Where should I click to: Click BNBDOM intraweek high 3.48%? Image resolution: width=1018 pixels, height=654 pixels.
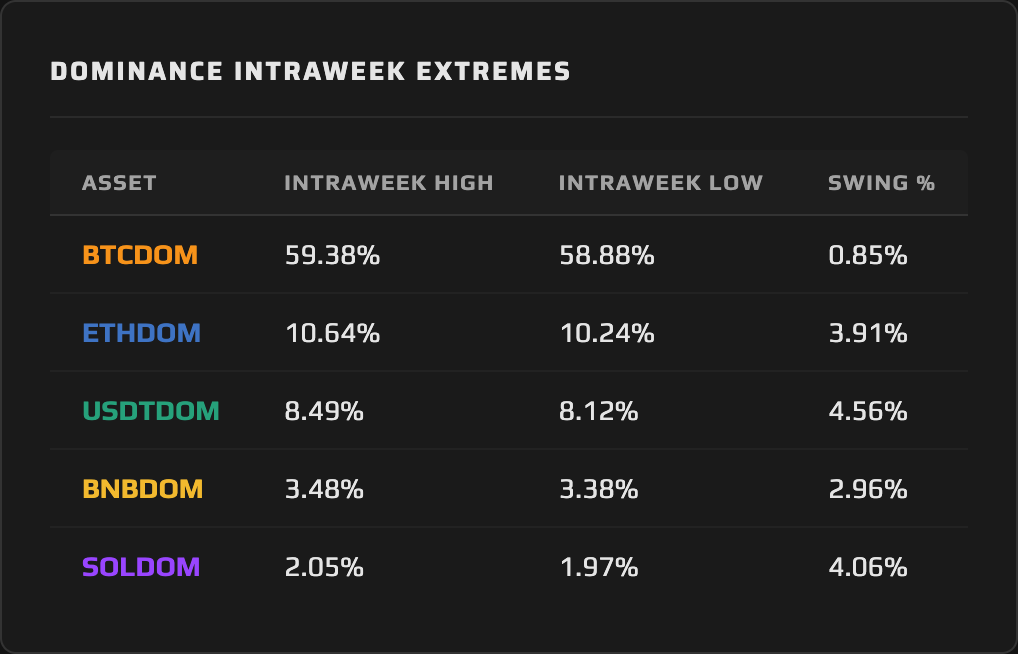[x=324, y=488]
